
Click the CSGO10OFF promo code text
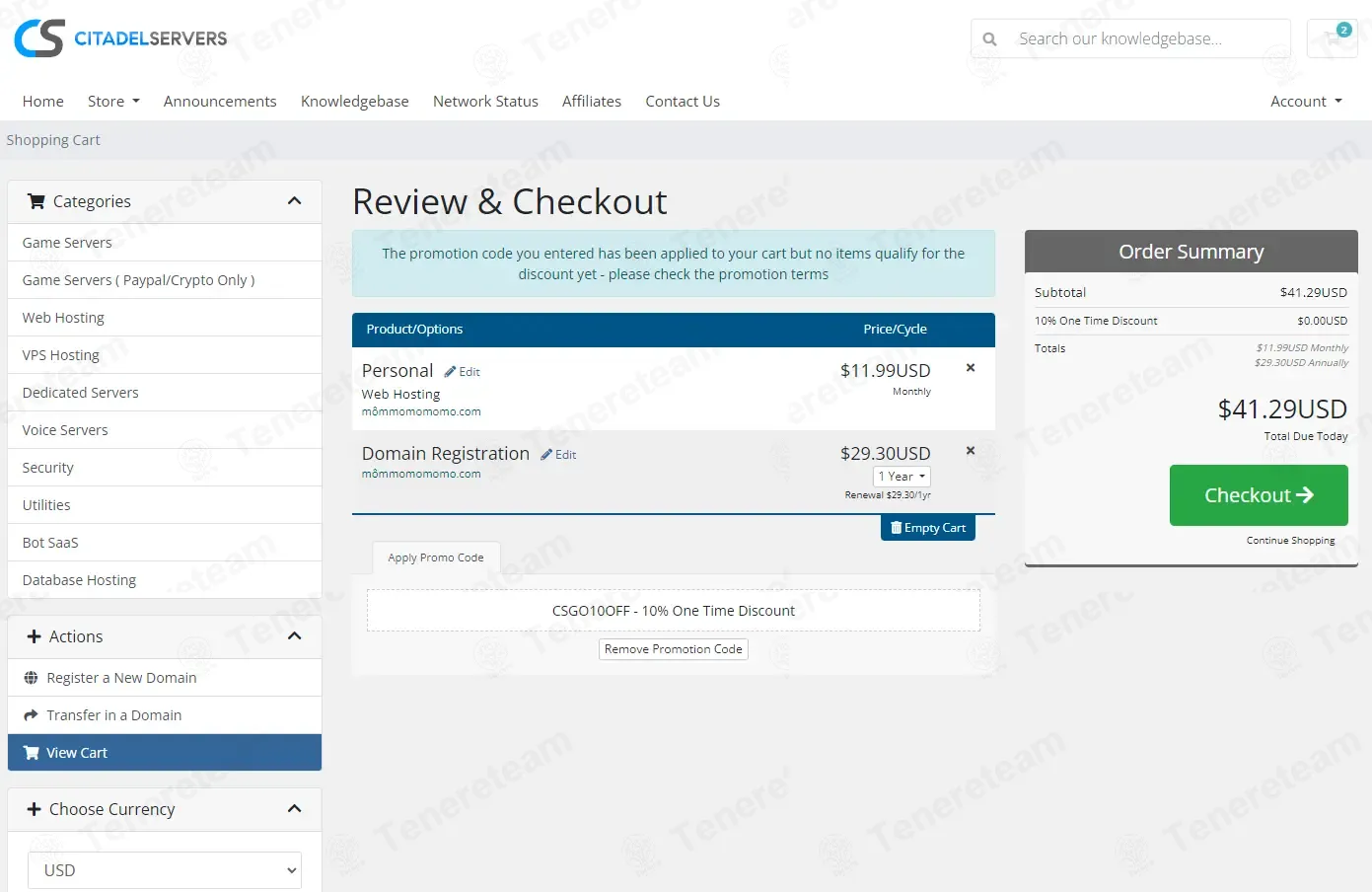point(674,611)
